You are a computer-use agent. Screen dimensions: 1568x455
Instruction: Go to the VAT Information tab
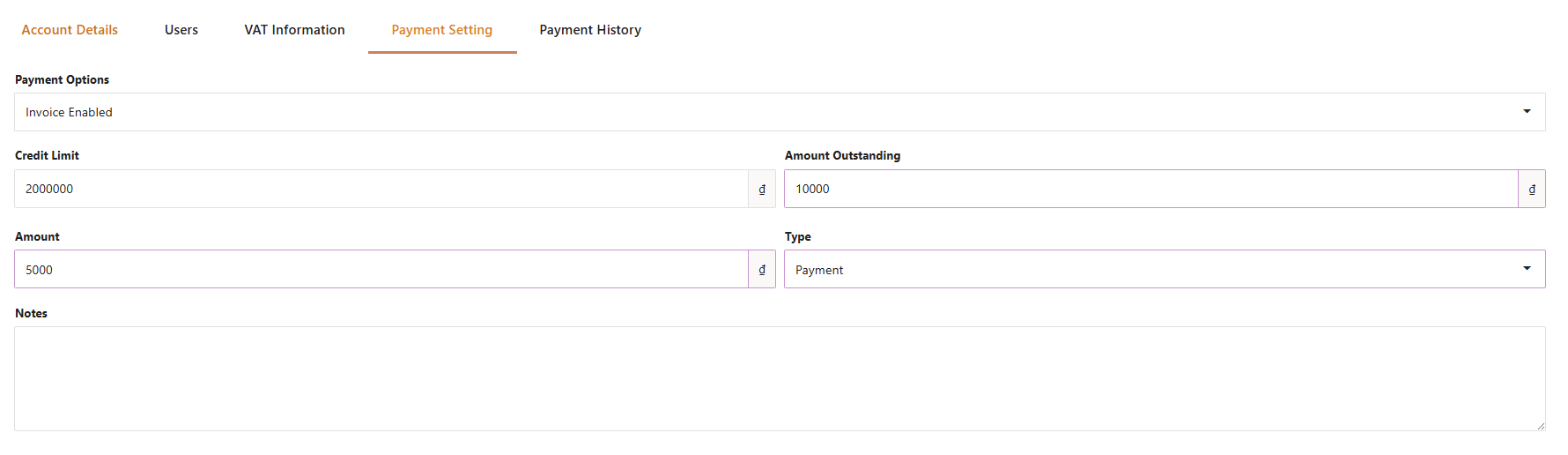tap(295, 30)
